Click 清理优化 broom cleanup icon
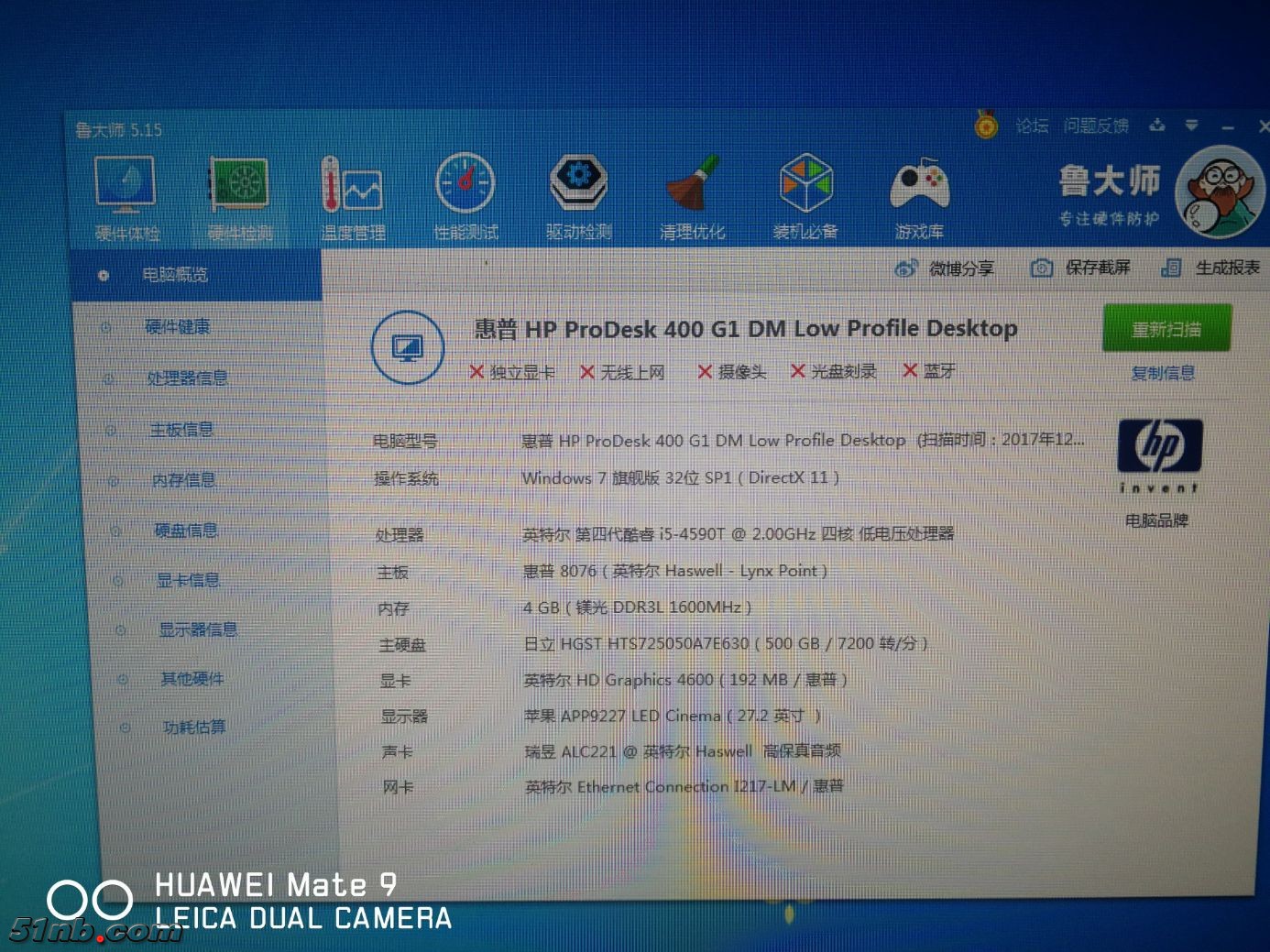This screenshot has height=952, width=1270. click(x=692, y=194)
